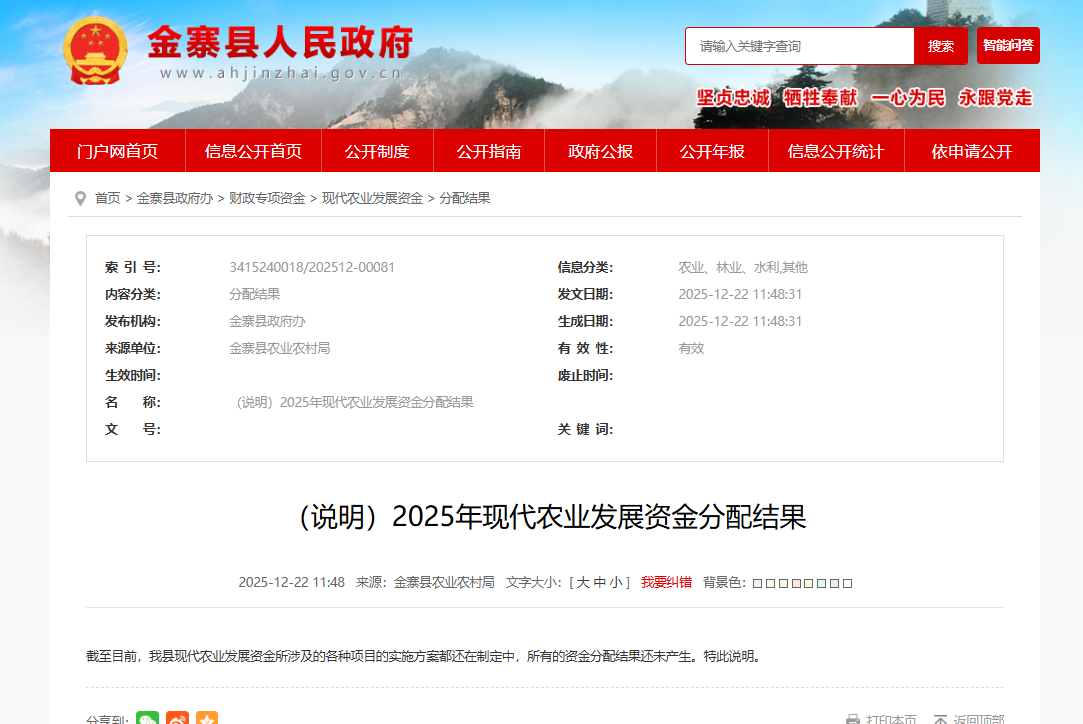The height and width of the screenshot is (724, 1083).
Task: Share the article via Weibo icon
Action: (177, 718)
